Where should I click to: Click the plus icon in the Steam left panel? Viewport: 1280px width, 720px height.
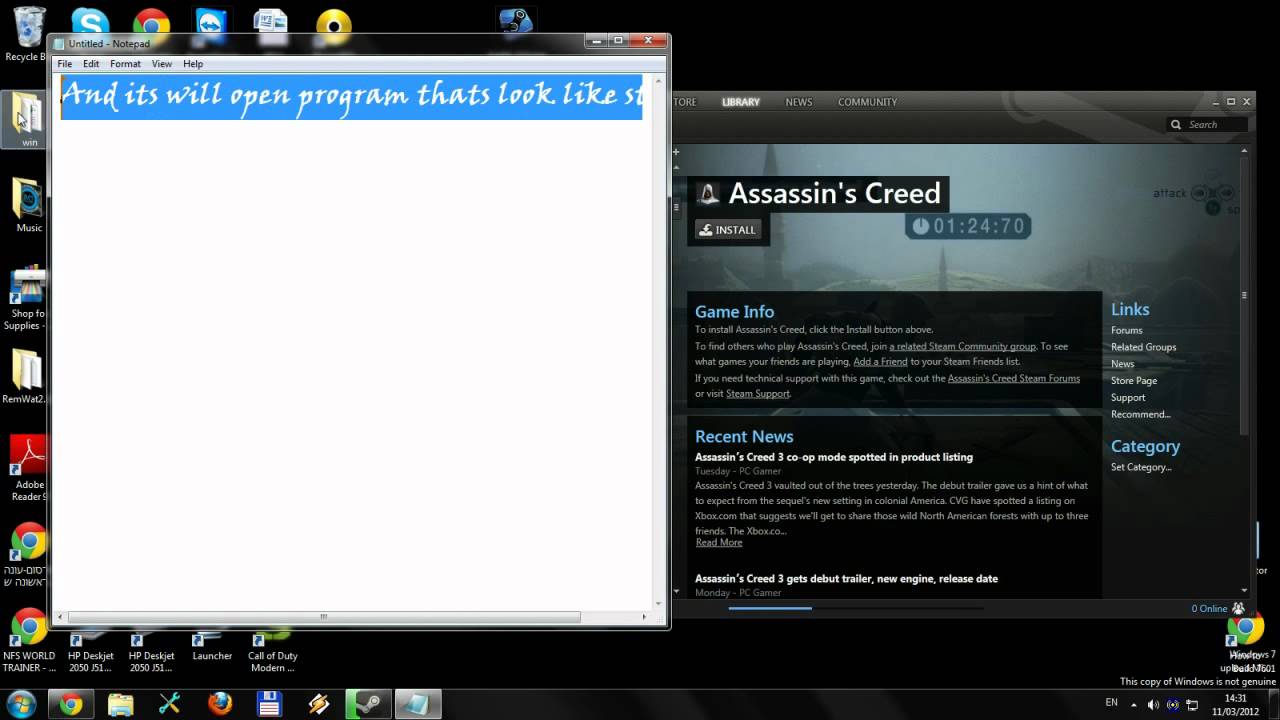pos(676,152)
